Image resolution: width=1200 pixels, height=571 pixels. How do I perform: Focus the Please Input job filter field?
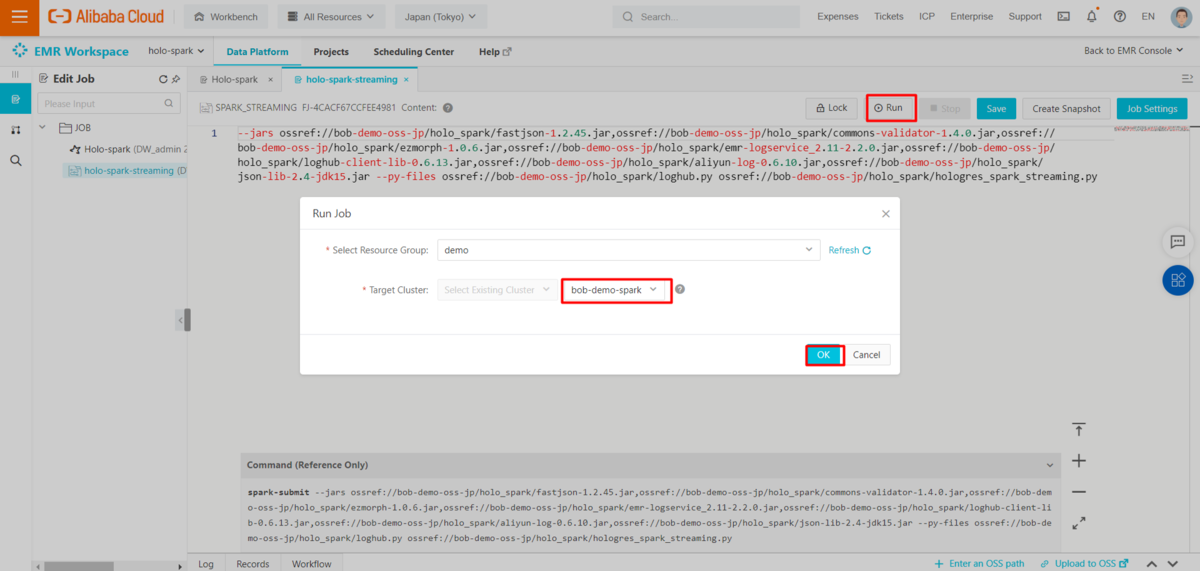(x=108, y=103)
